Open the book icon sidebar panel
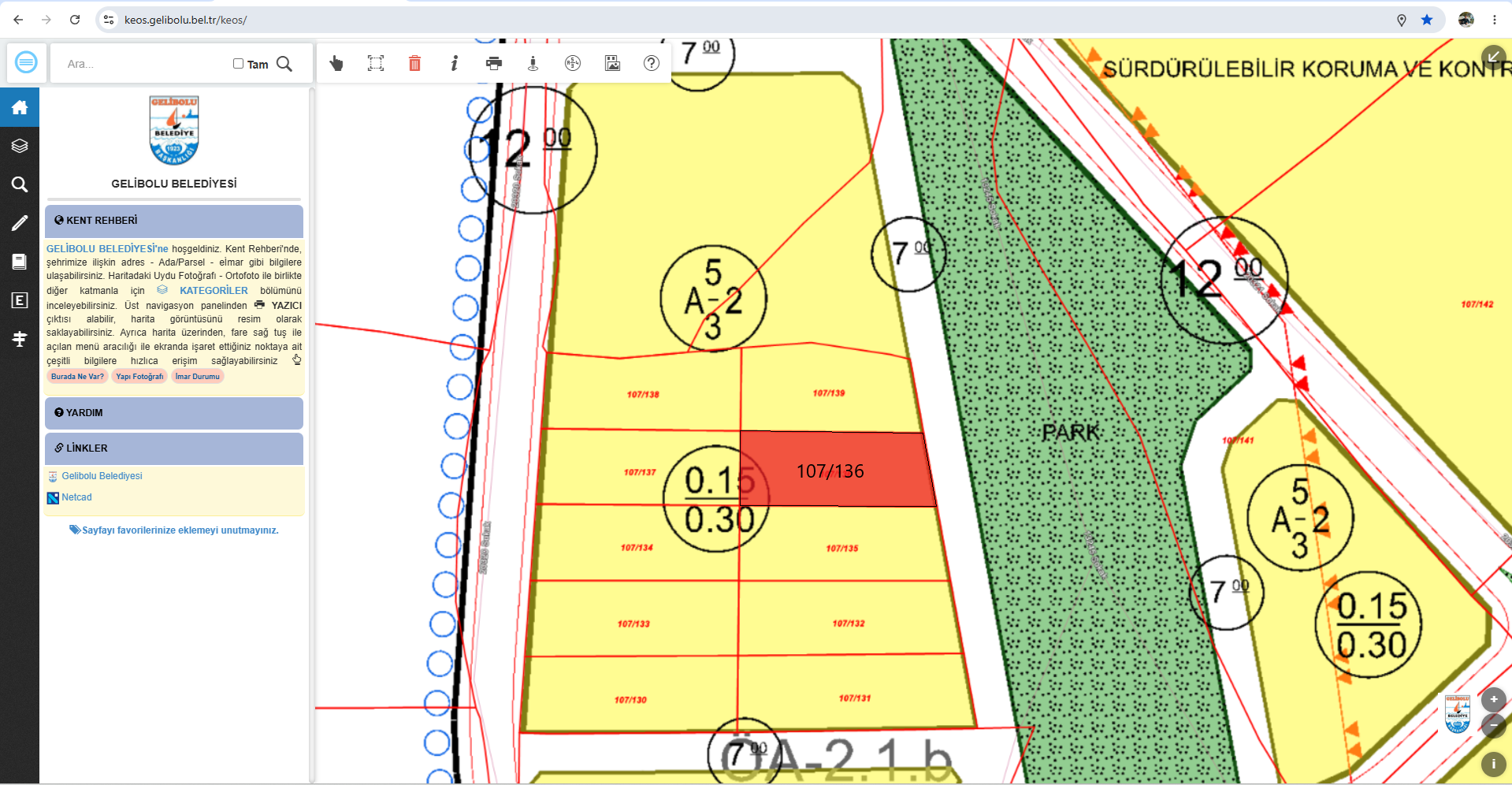 20,262
